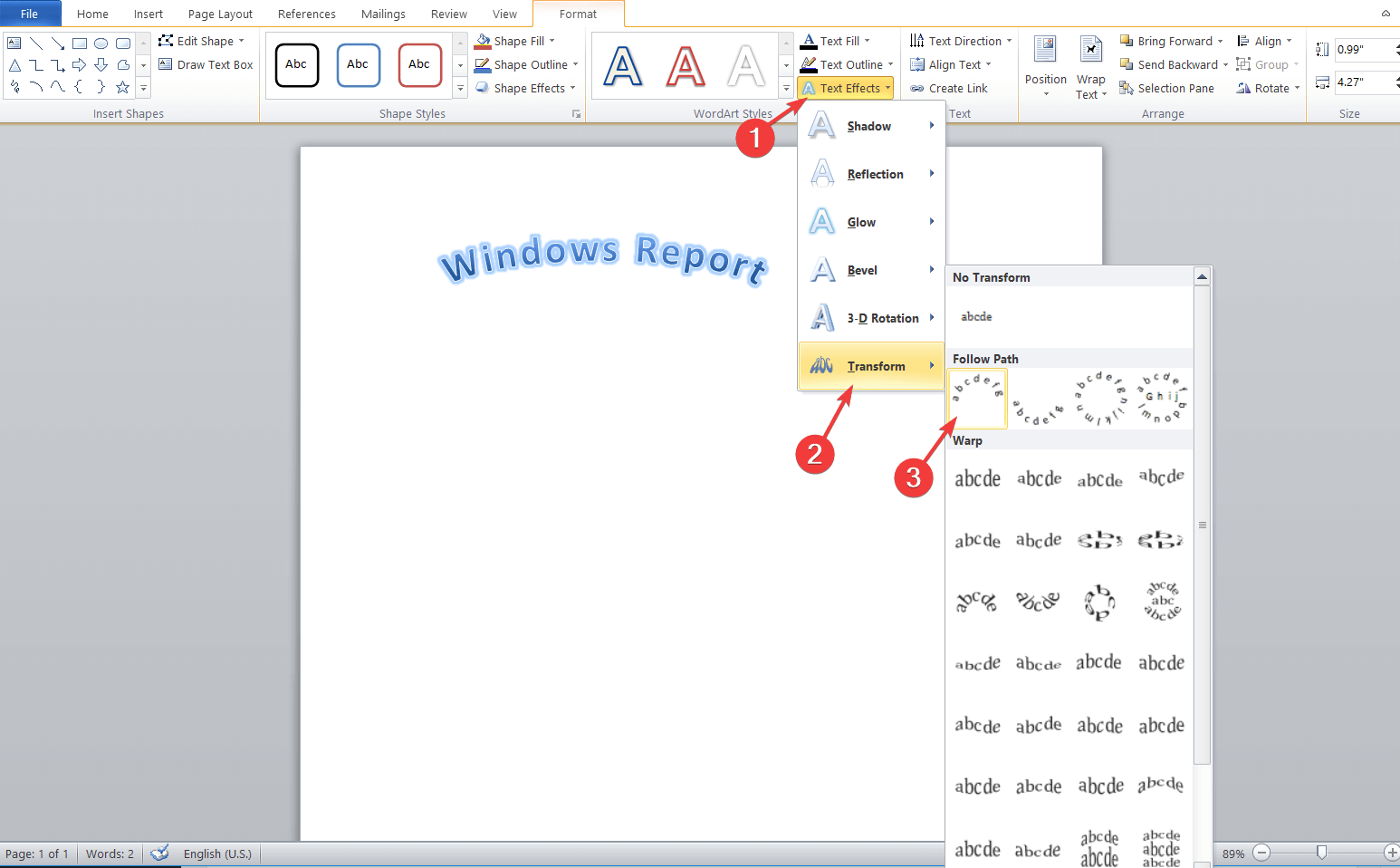Select the arc shape
The width and height of the screenshot is (1400, 868).
36,87
